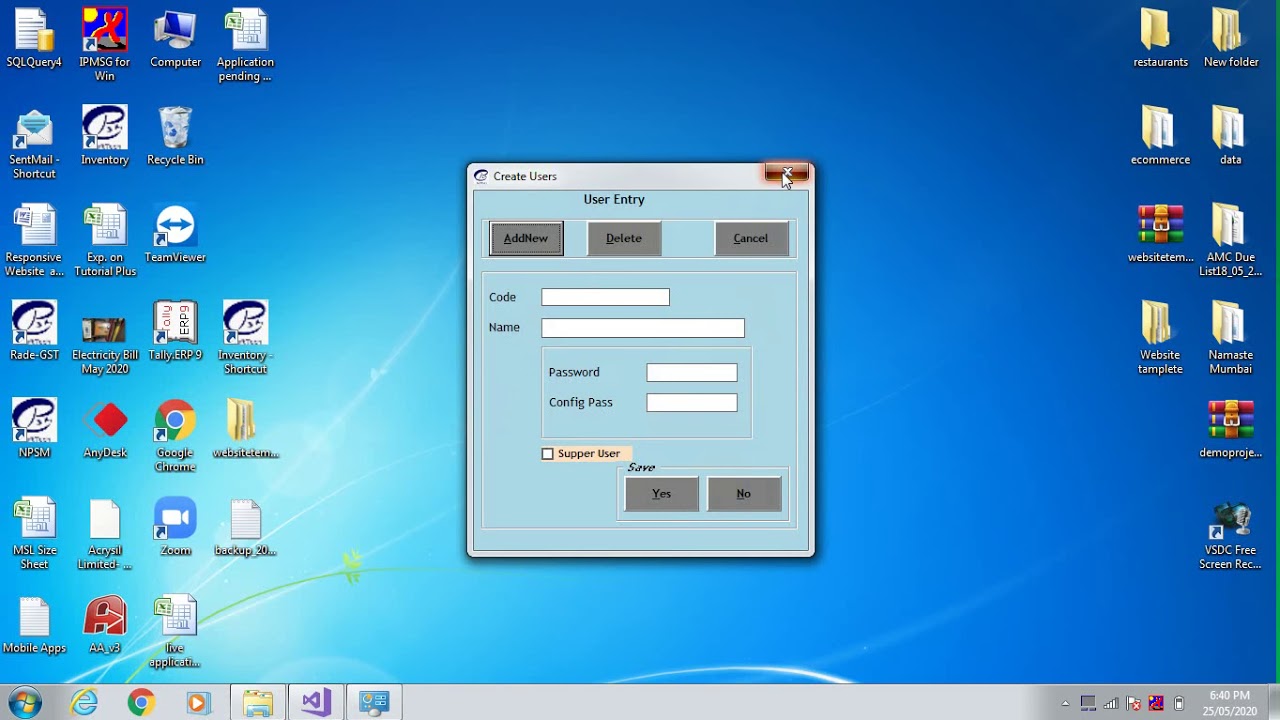
Task: Switch to Visual Studio in taskbar
Action: [x=316, y=703]
